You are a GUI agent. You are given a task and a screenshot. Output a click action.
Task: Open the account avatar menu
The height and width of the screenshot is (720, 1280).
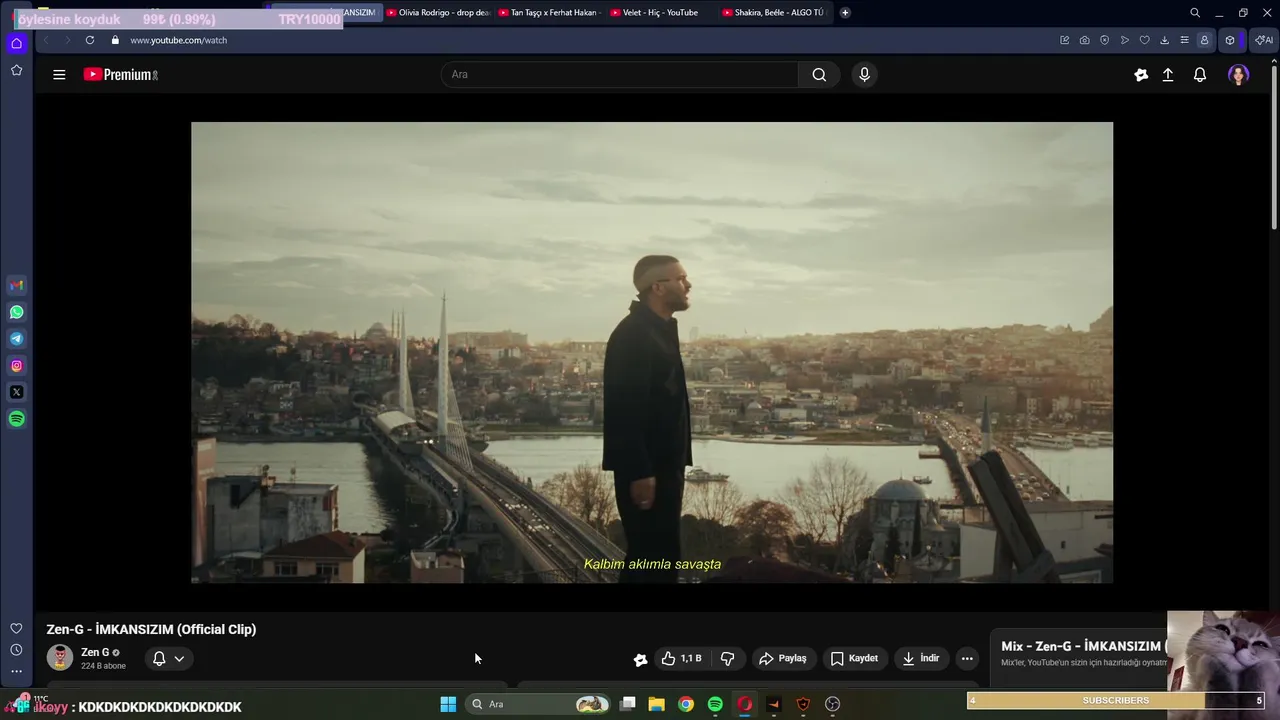1239,74
